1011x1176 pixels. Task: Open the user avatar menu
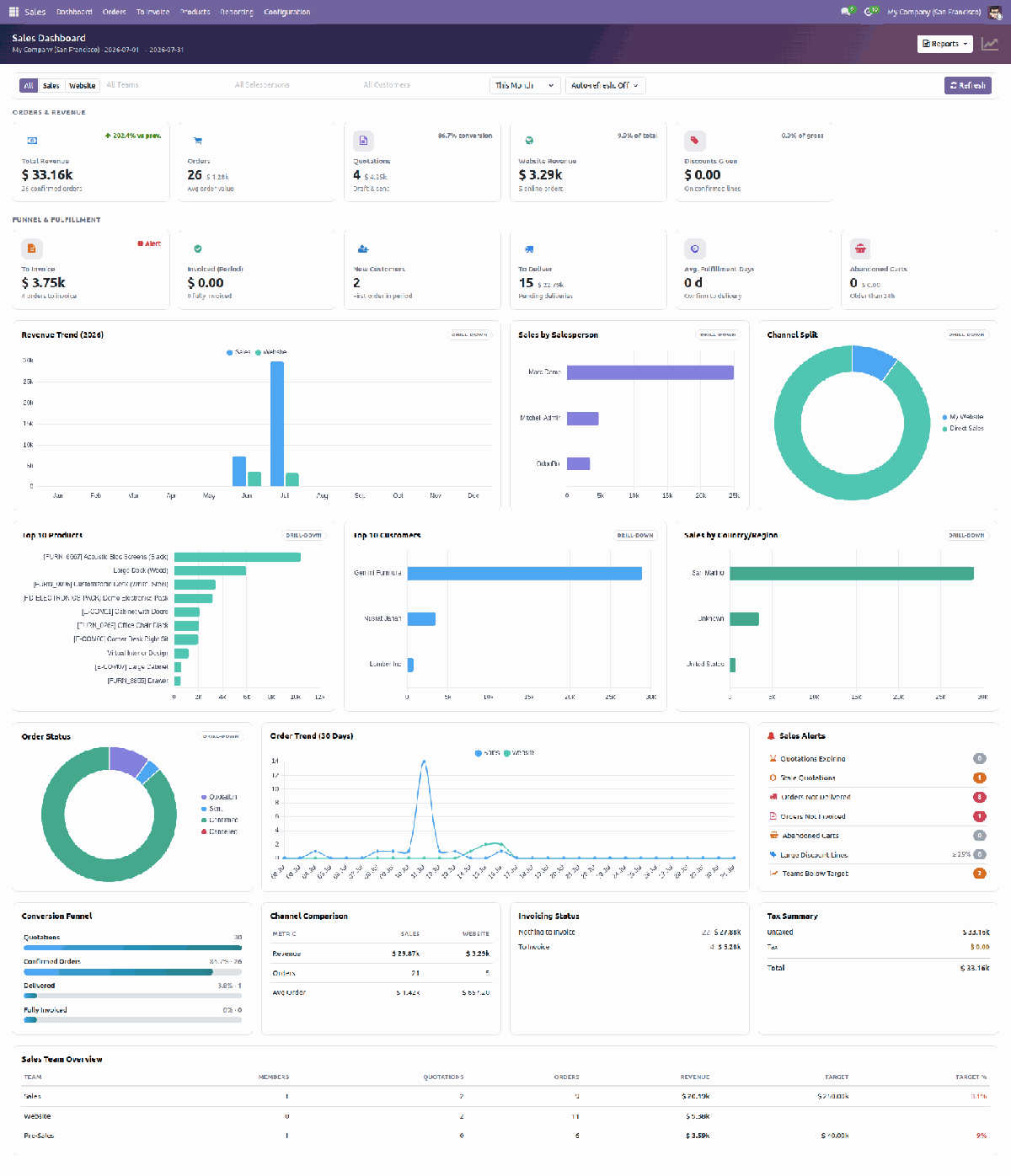click(995, 12)
